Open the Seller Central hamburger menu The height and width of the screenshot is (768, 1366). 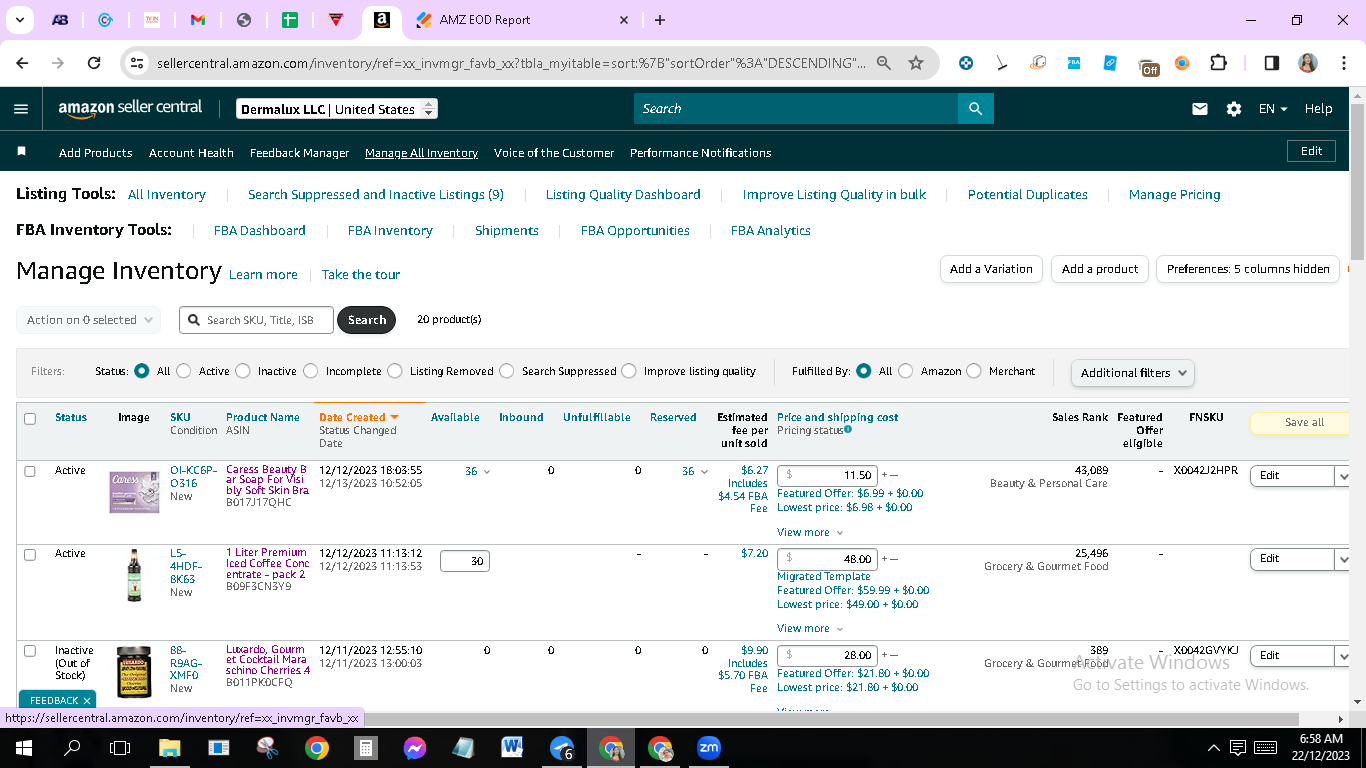(x=21, y=109)
